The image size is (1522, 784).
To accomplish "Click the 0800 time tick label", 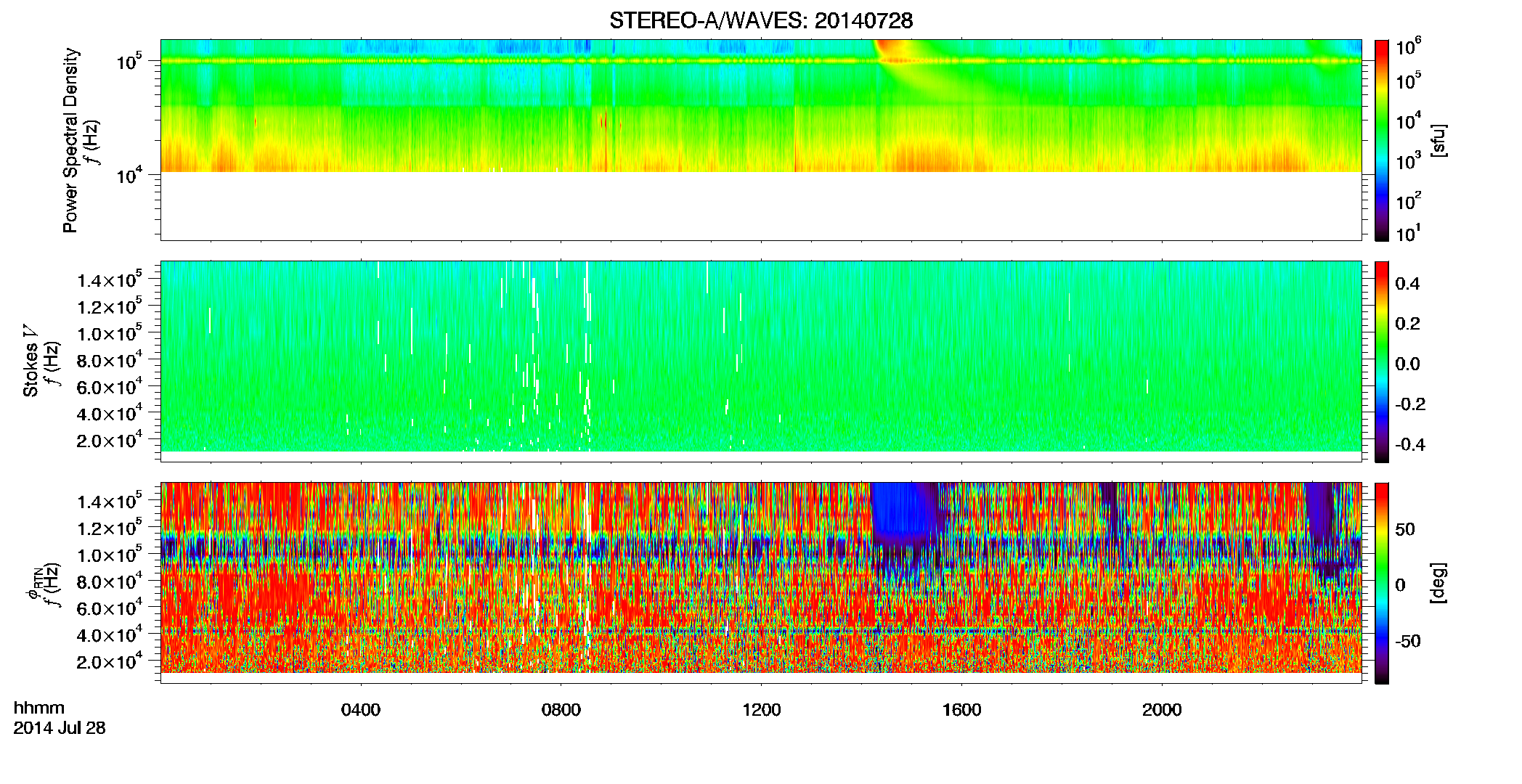I will point(561,710).
